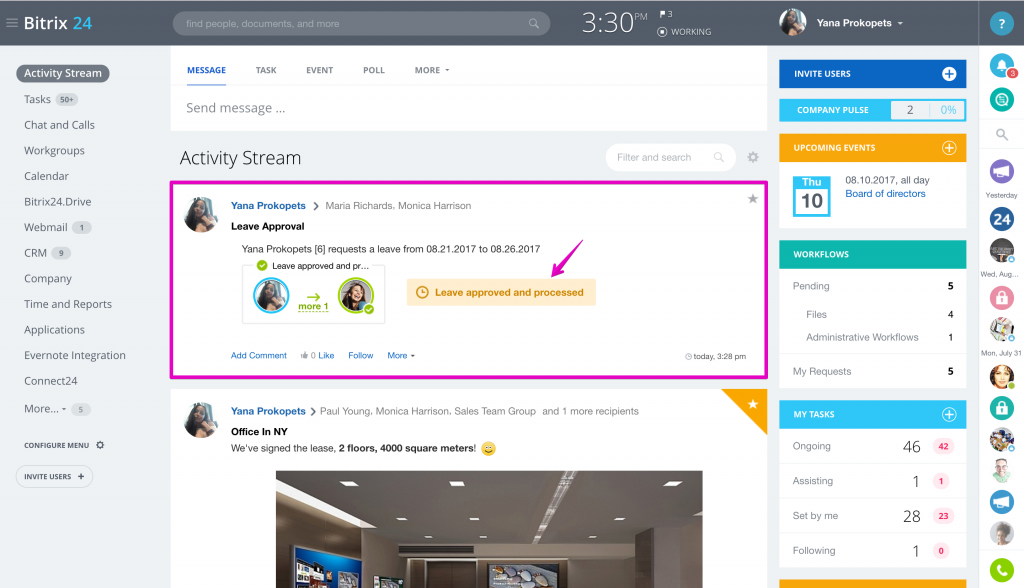
Task: Follow the Leave Approval post
Action: [360, 355]
